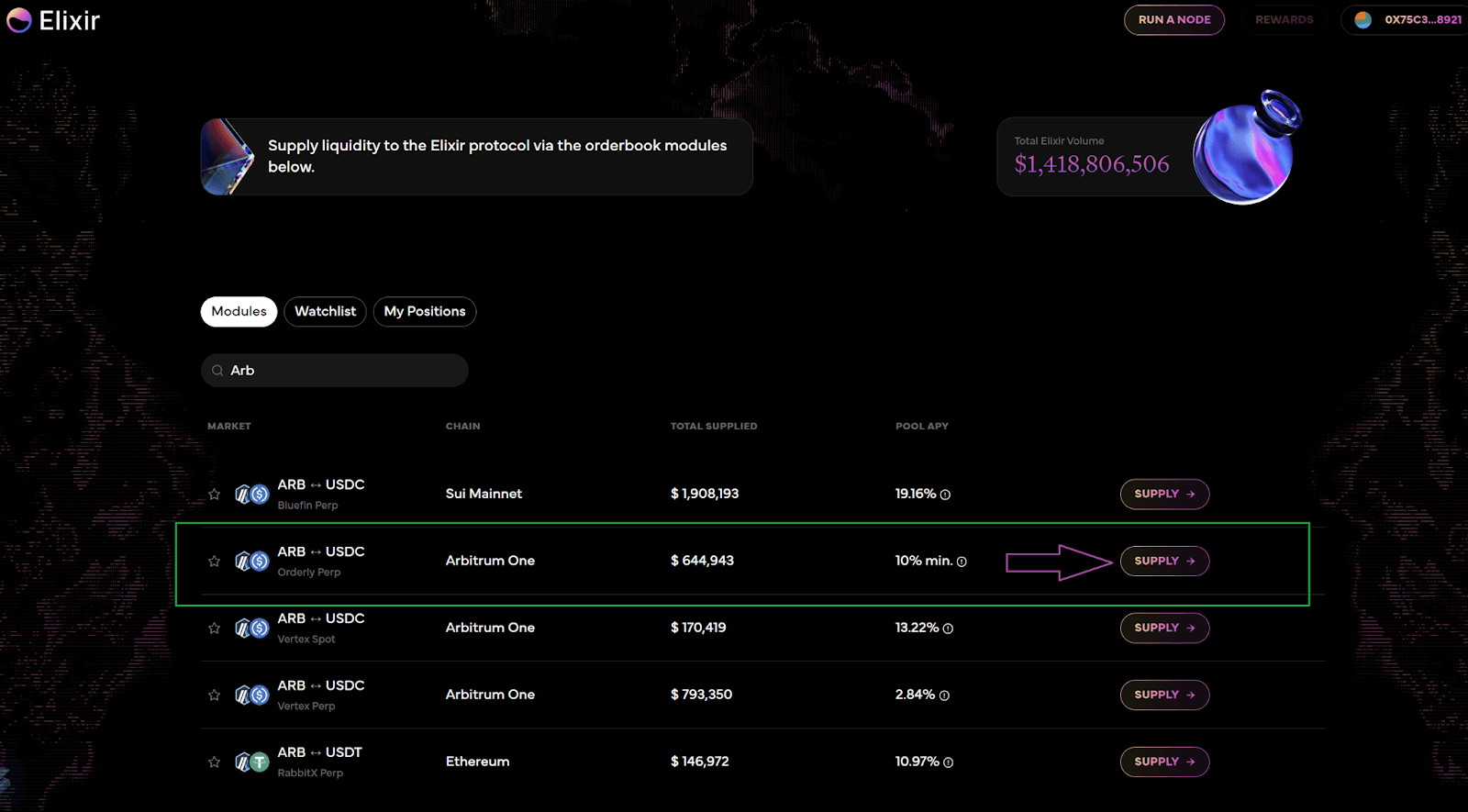1468x812 pixels.
Task: Open the Rewards page
Action: (x=1284, y=20)
